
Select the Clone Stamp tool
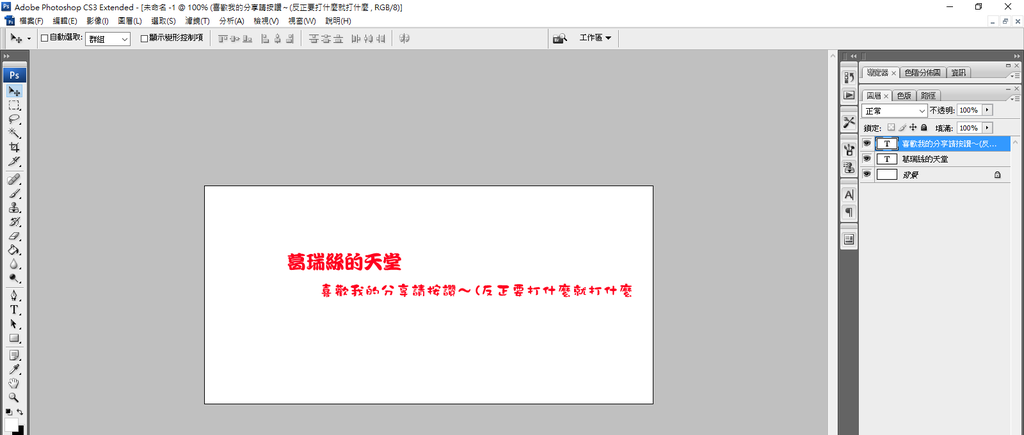click(x=14, y=208)
